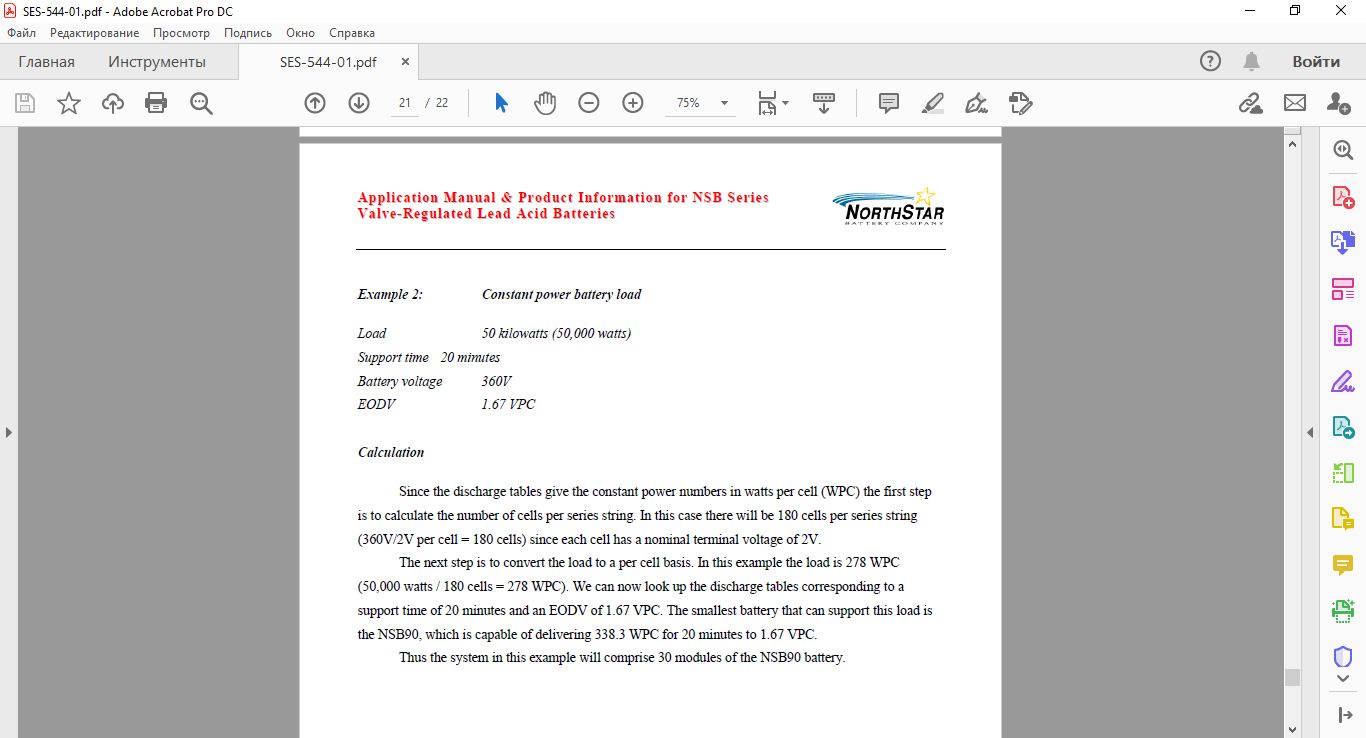Open the Файл menu

21,33
